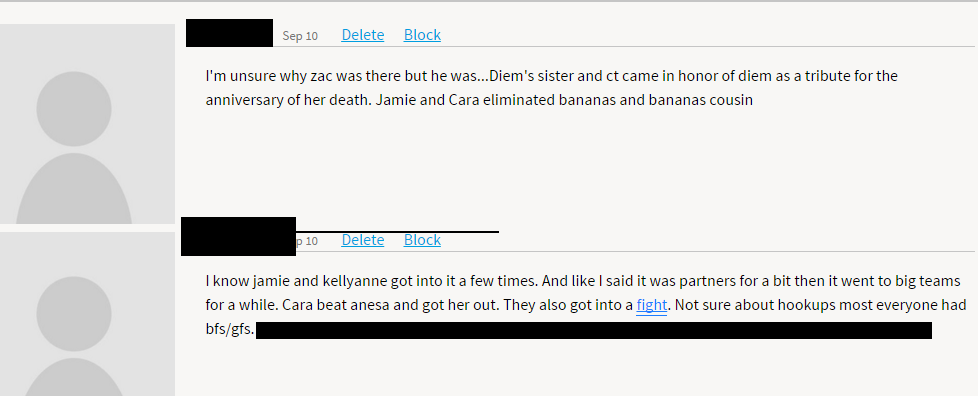Click the line starting "anniversary of her death"
Viewport: 978px width, 396px height.
point(479,100)
